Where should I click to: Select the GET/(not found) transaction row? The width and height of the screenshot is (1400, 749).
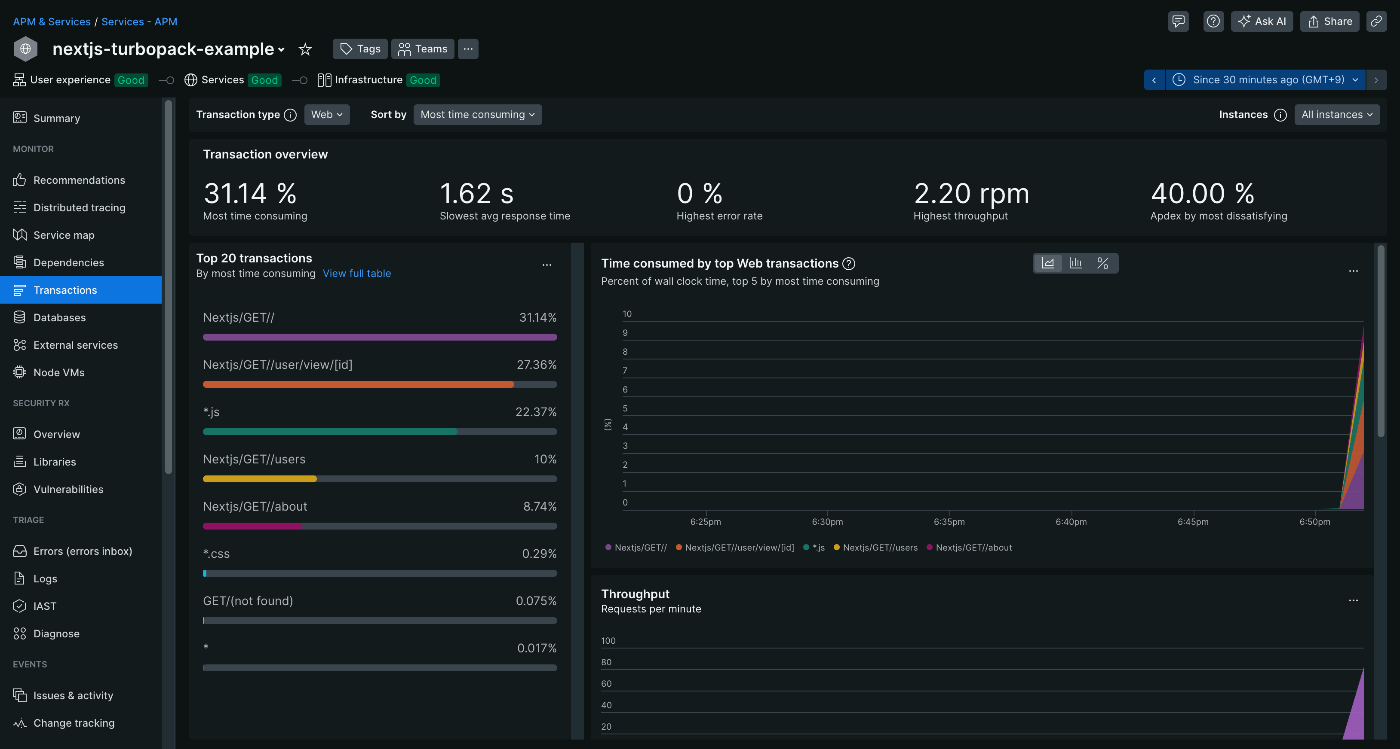point(380,609)
